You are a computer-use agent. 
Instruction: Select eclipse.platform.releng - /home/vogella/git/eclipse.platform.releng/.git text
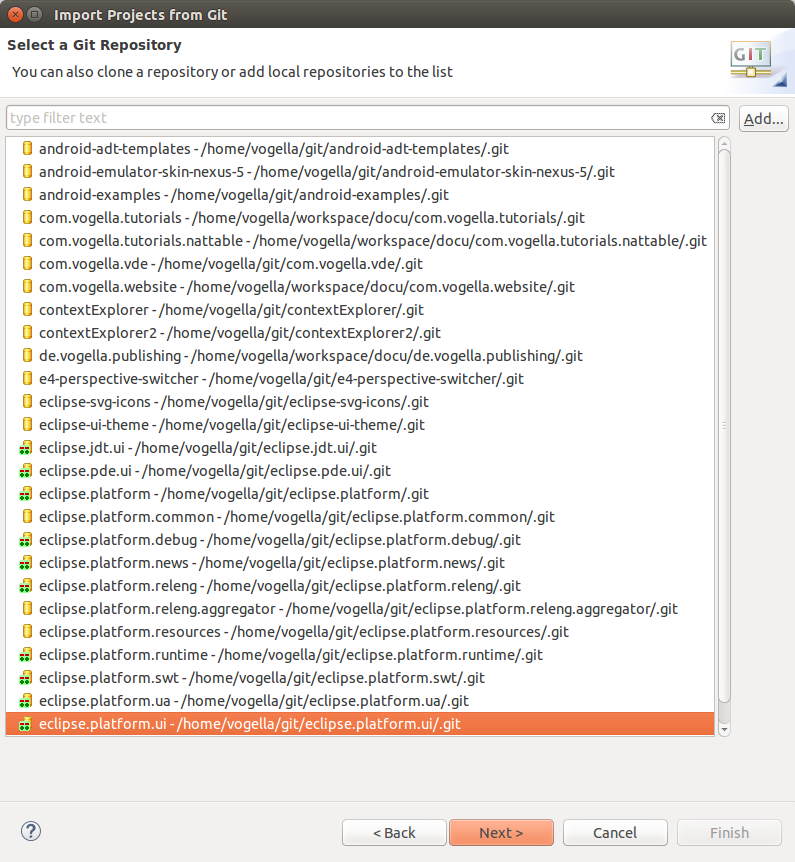click(280, 587)
